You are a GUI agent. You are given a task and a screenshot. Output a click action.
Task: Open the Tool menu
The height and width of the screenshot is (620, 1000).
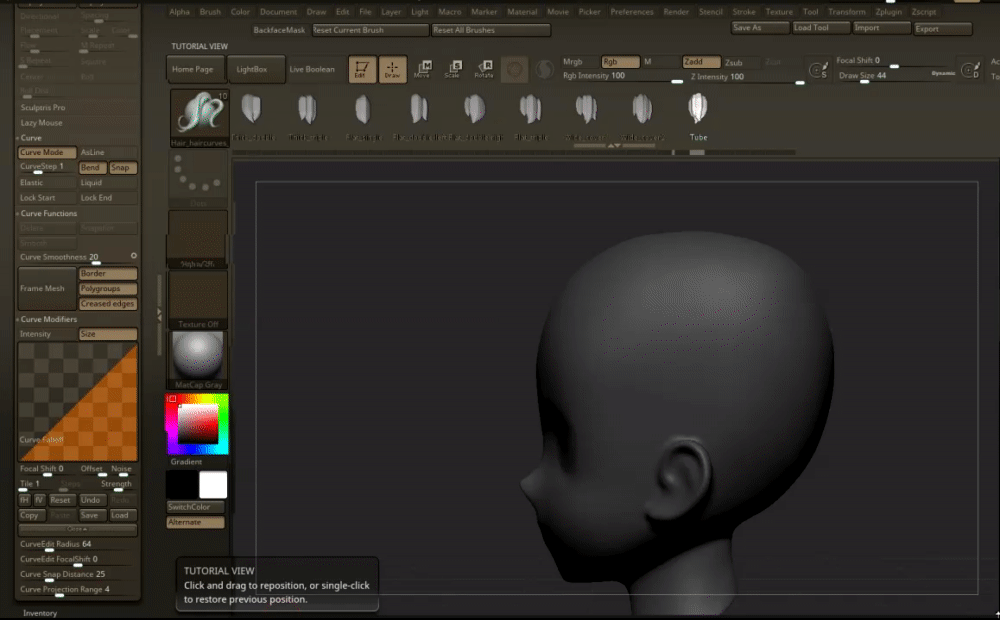coord(811,11)
